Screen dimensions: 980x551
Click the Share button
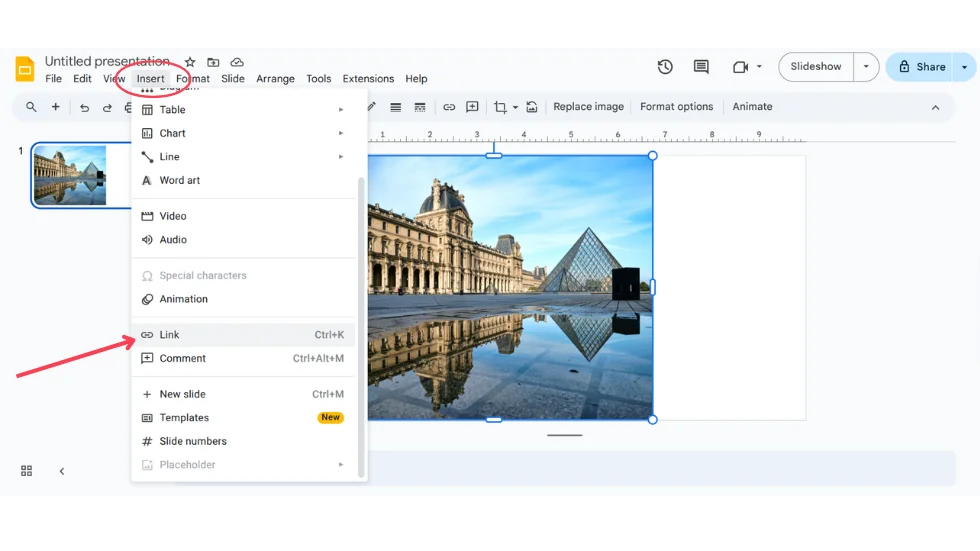pyautogui.click(x=921, y=67)
